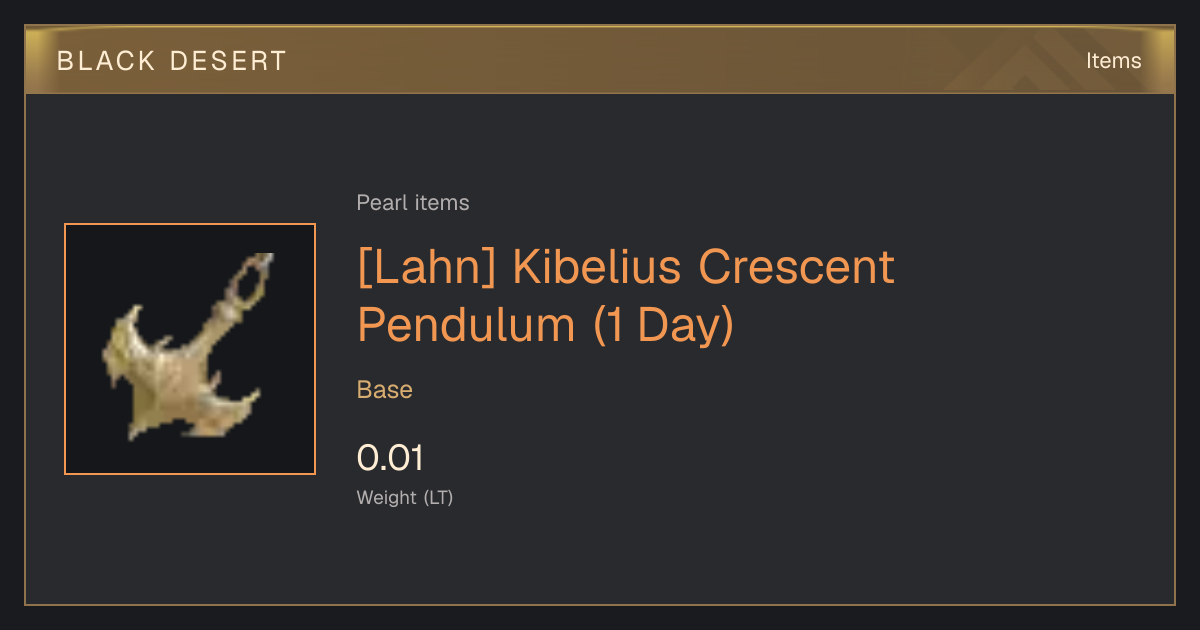Viewport: 1200px width, 630px height.
Task: Click the (1 Day) duration text
Action: click(x=663, y=326)
